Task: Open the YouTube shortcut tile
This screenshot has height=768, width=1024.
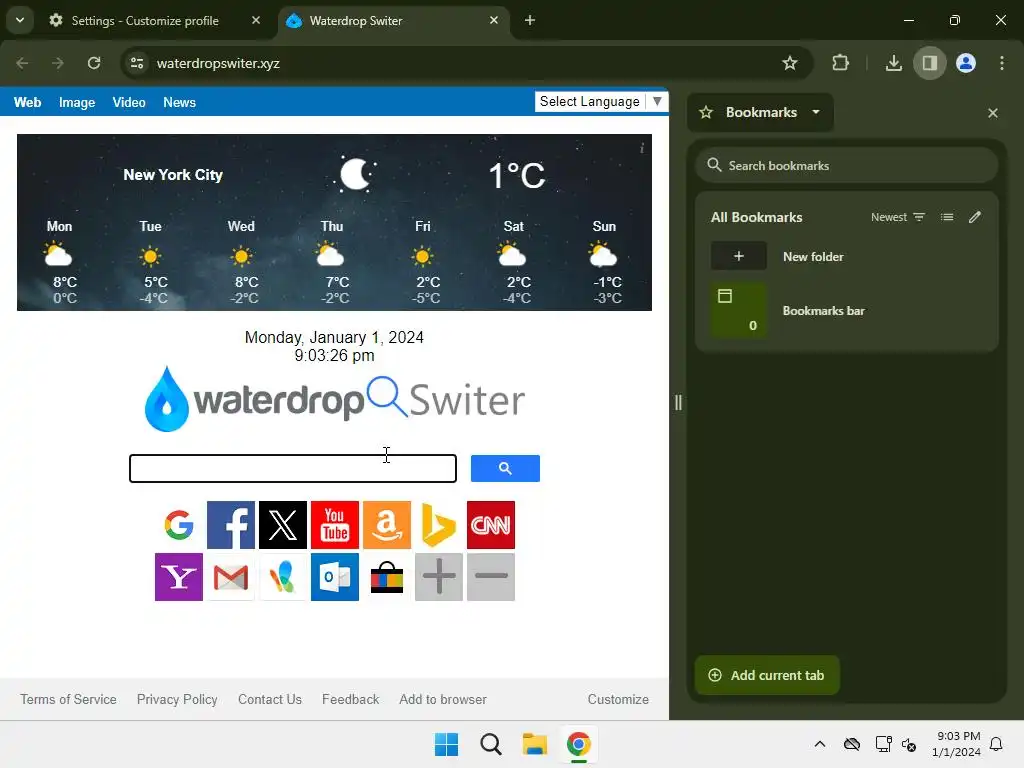Action: 334,525
